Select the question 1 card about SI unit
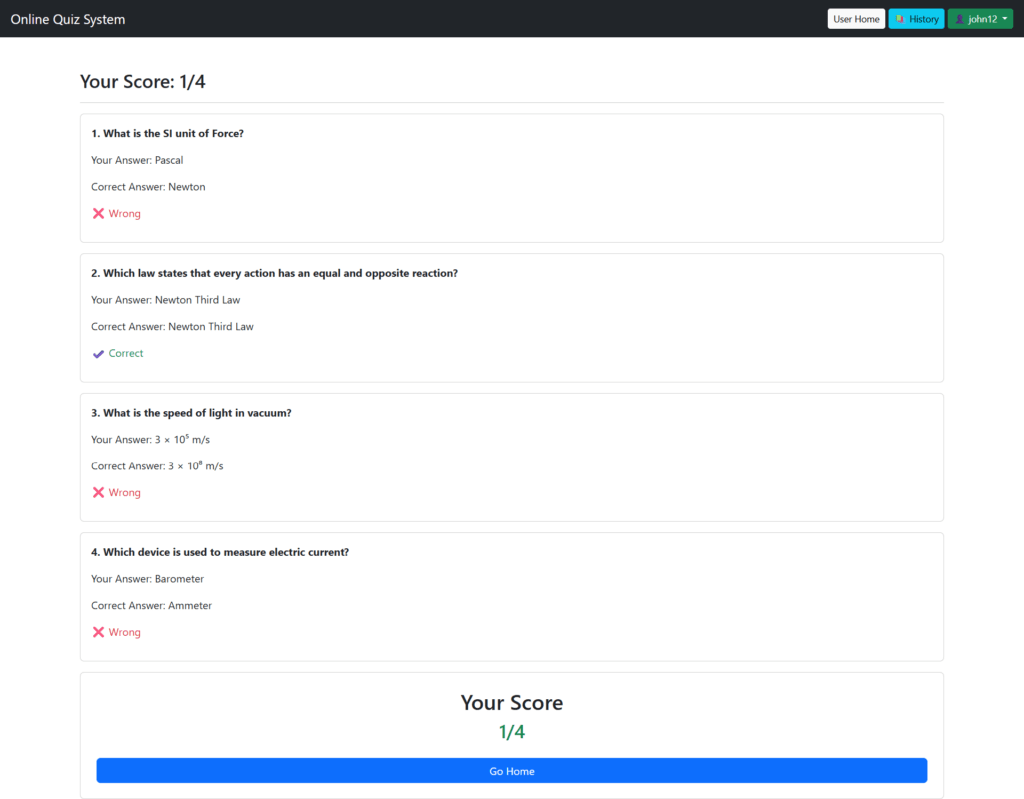Image resolution: width=1024 pixels, height=799 pixels. 512,178
